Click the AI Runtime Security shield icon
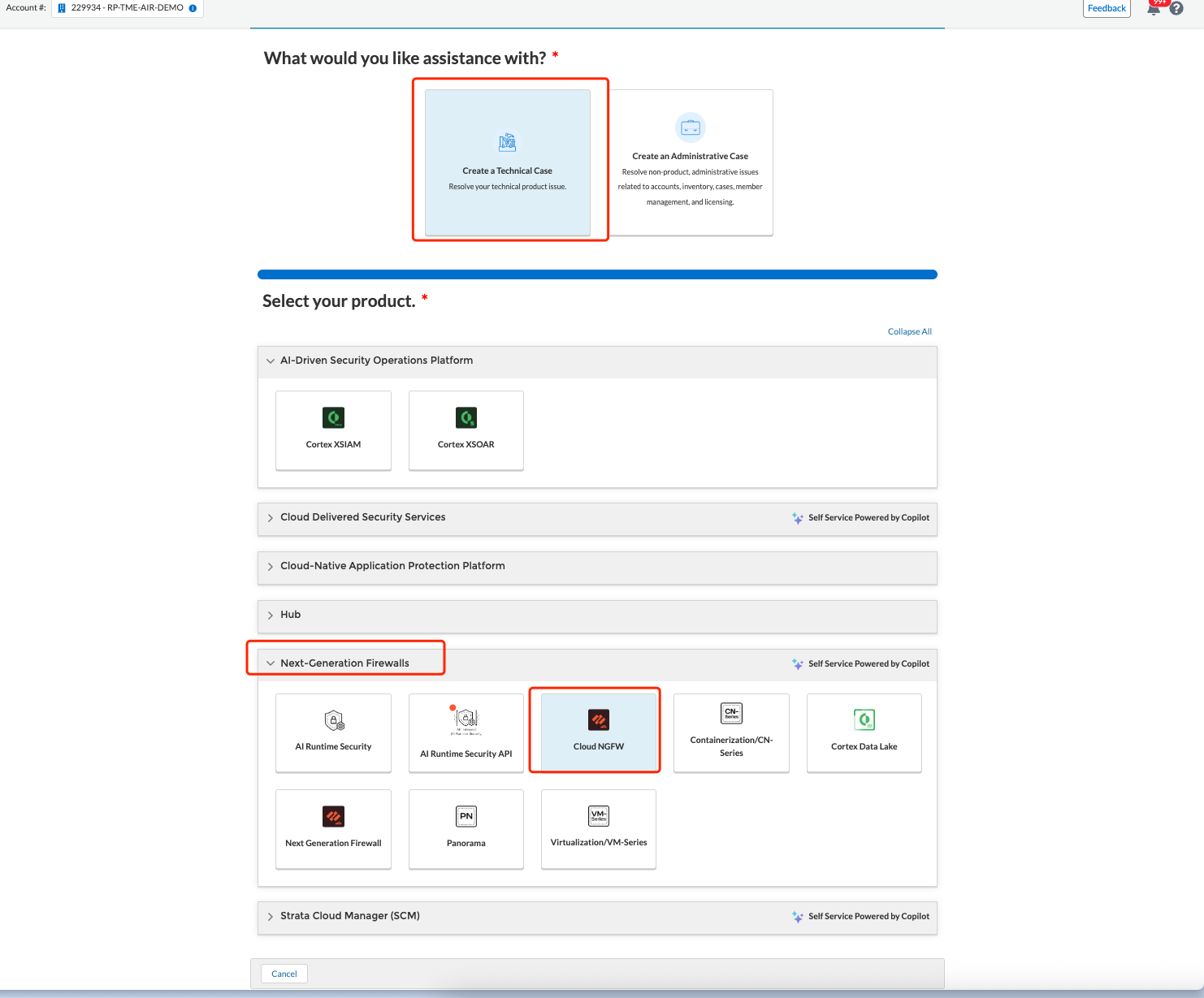Viewport: 1204px width, 998px height. click(x=334, y=720)
